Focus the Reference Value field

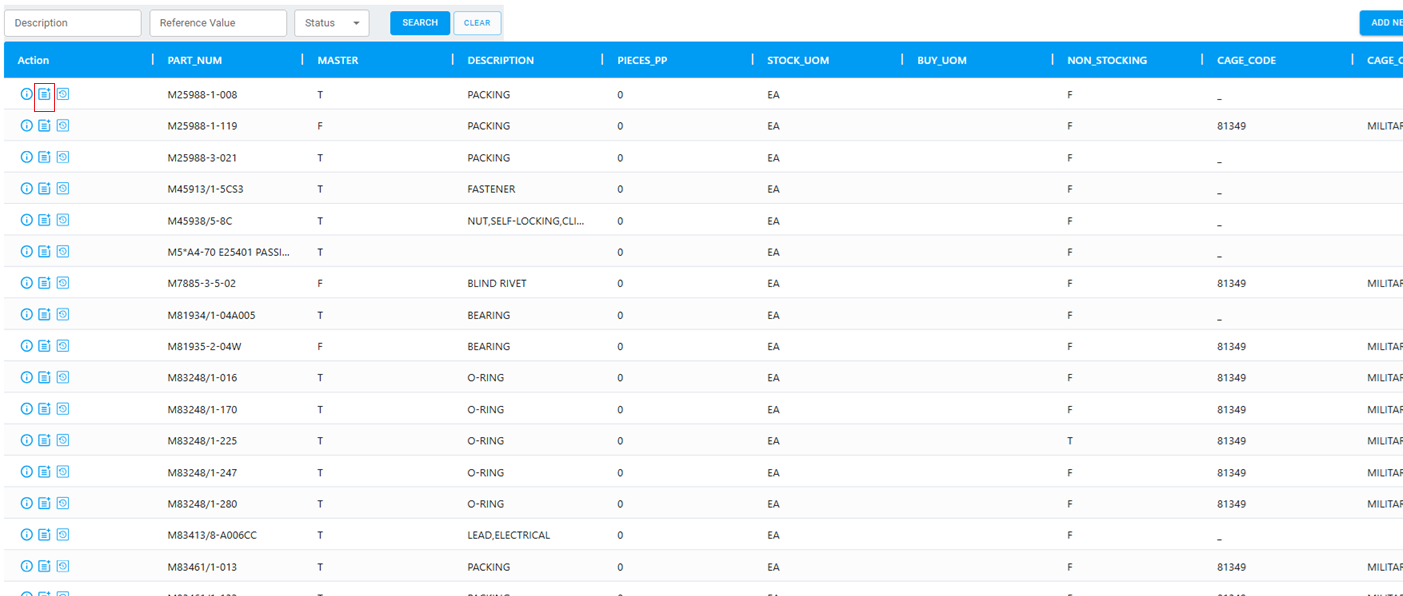218,23
